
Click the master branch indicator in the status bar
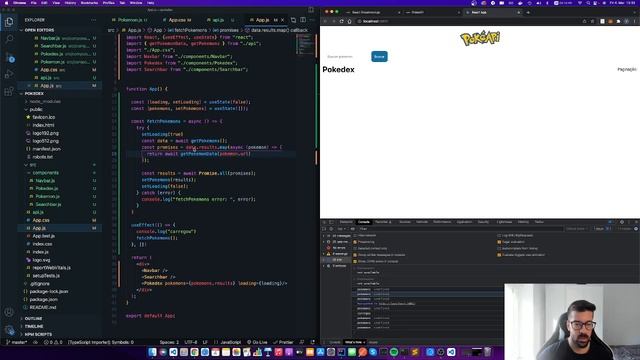pyautogui.click(x=16, y=342)
